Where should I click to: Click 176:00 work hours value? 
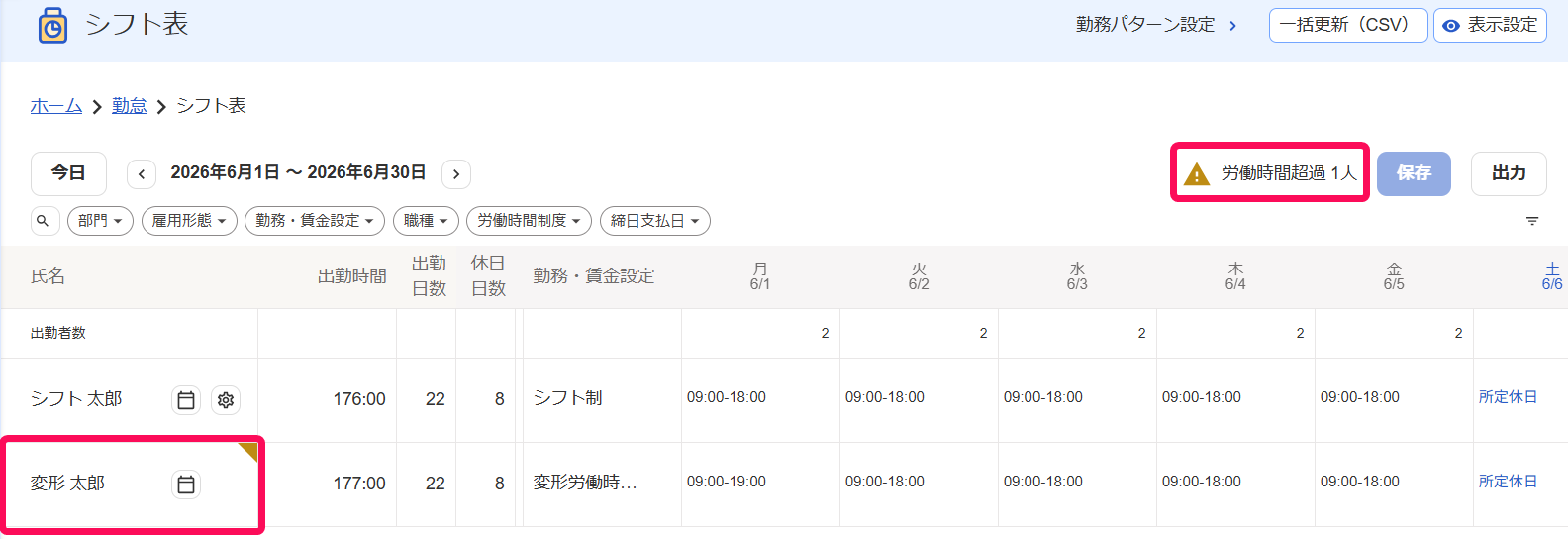[359, 399]
